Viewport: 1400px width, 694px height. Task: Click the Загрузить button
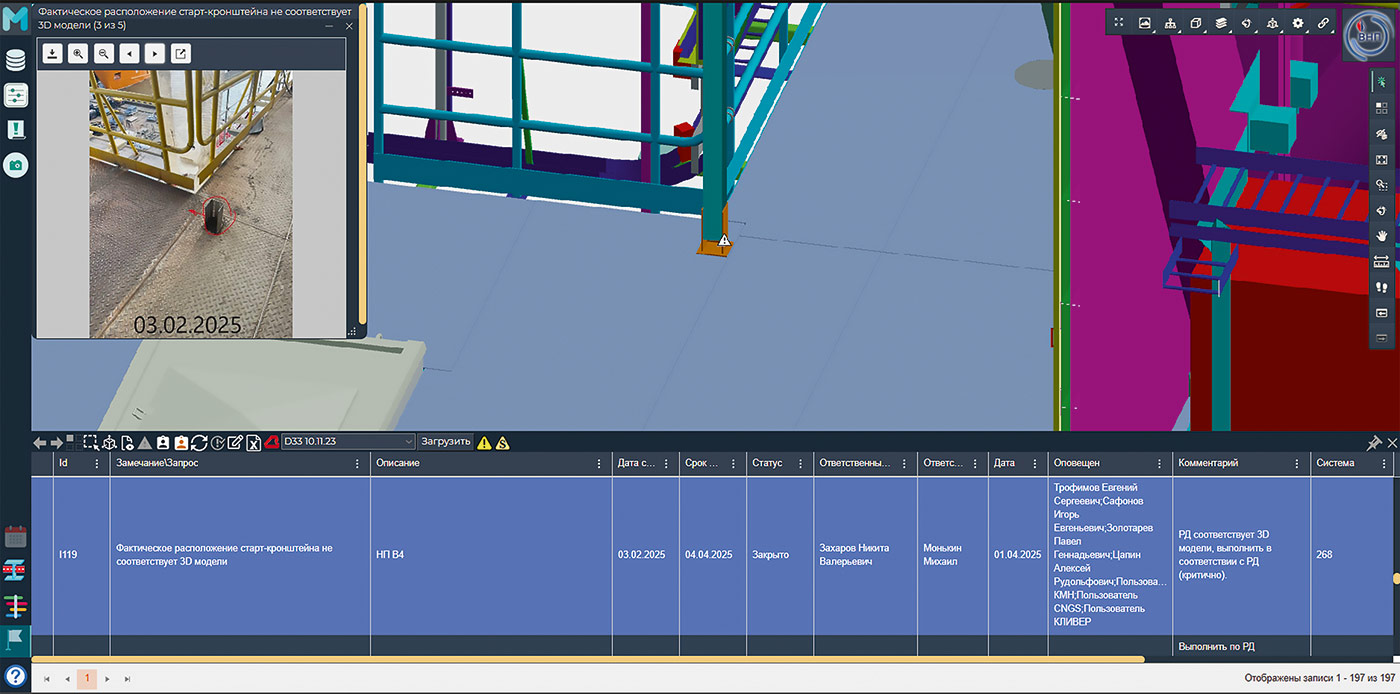(445, 442)
